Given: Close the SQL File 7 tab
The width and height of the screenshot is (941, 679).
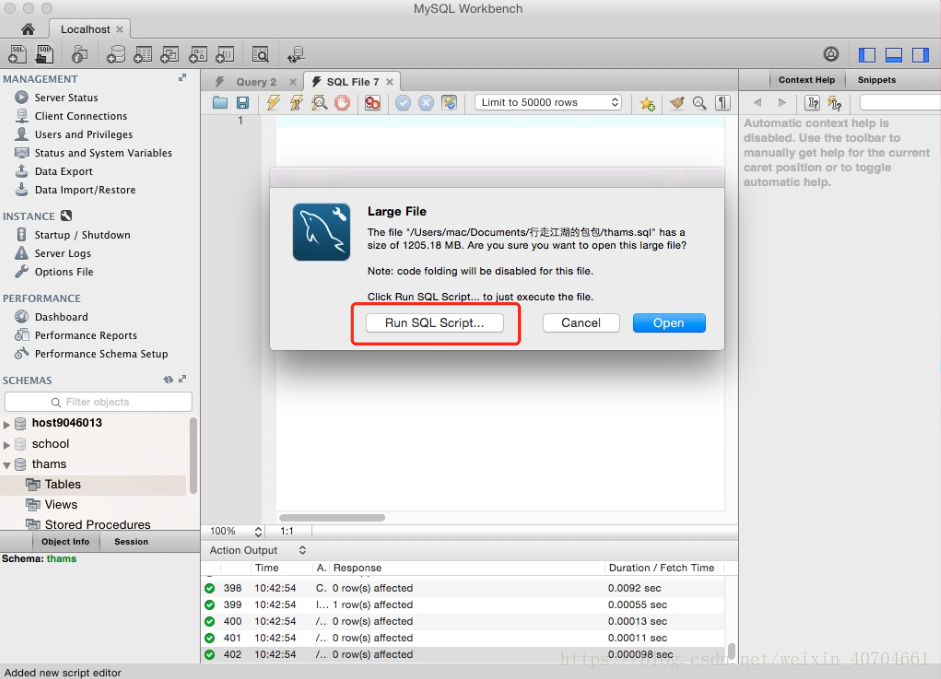Looking at the screenshot, I should 389,82.
